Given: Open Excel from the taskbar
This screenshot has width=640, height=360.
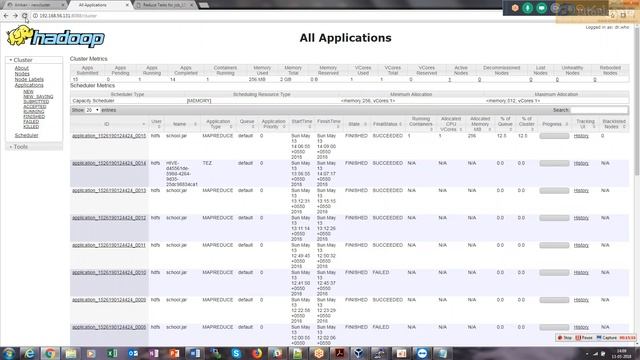Looking at the screenshot, I should point(112,353).
